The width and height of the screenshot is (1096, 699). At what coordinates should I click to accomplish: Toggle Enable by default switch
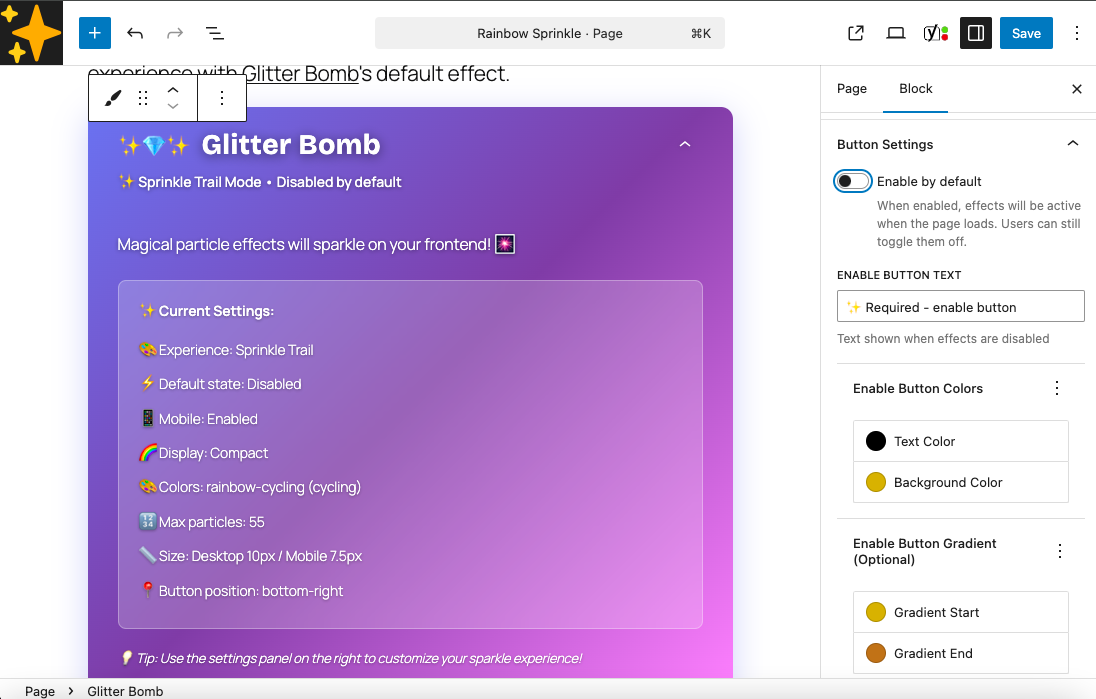pyautogui.click(x=853, y=181)
